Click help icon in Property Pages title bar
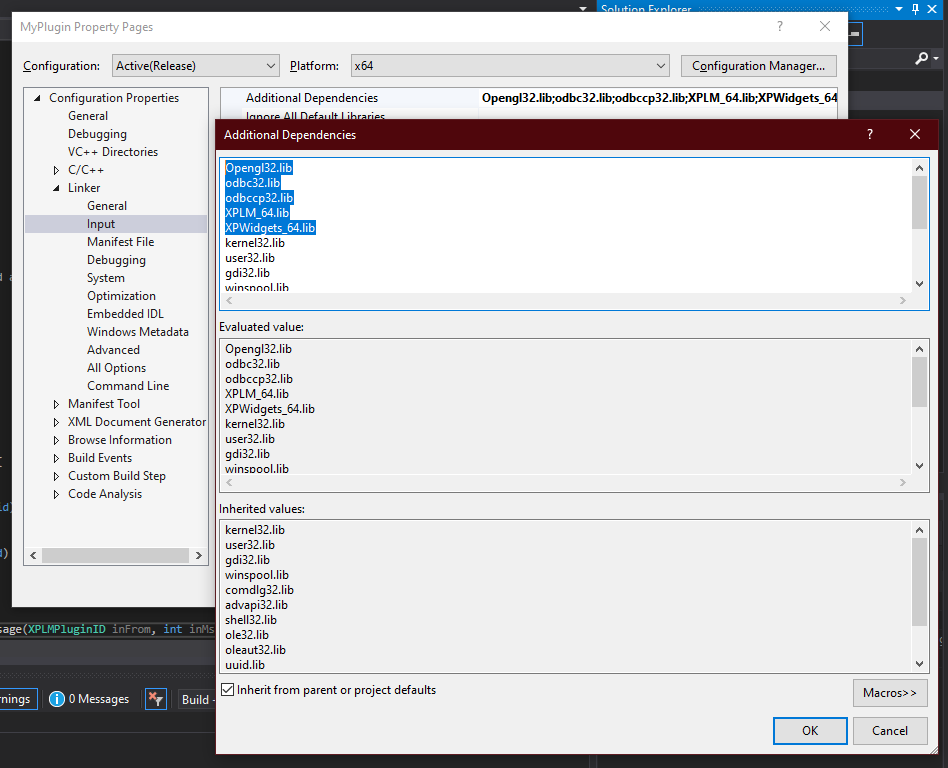This screenshot has width=948, height=768. [780, 27]
